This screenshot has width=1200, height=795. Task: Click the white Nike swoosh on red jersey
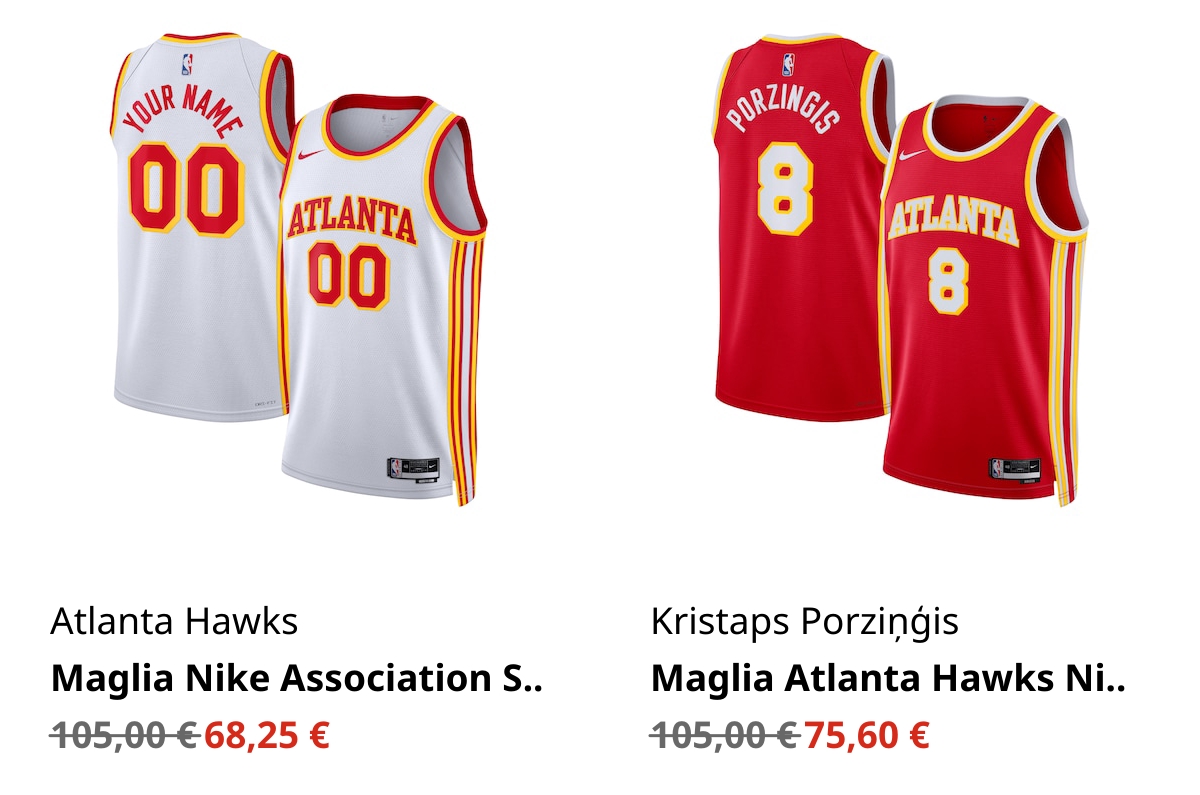[x=912, y=155]
